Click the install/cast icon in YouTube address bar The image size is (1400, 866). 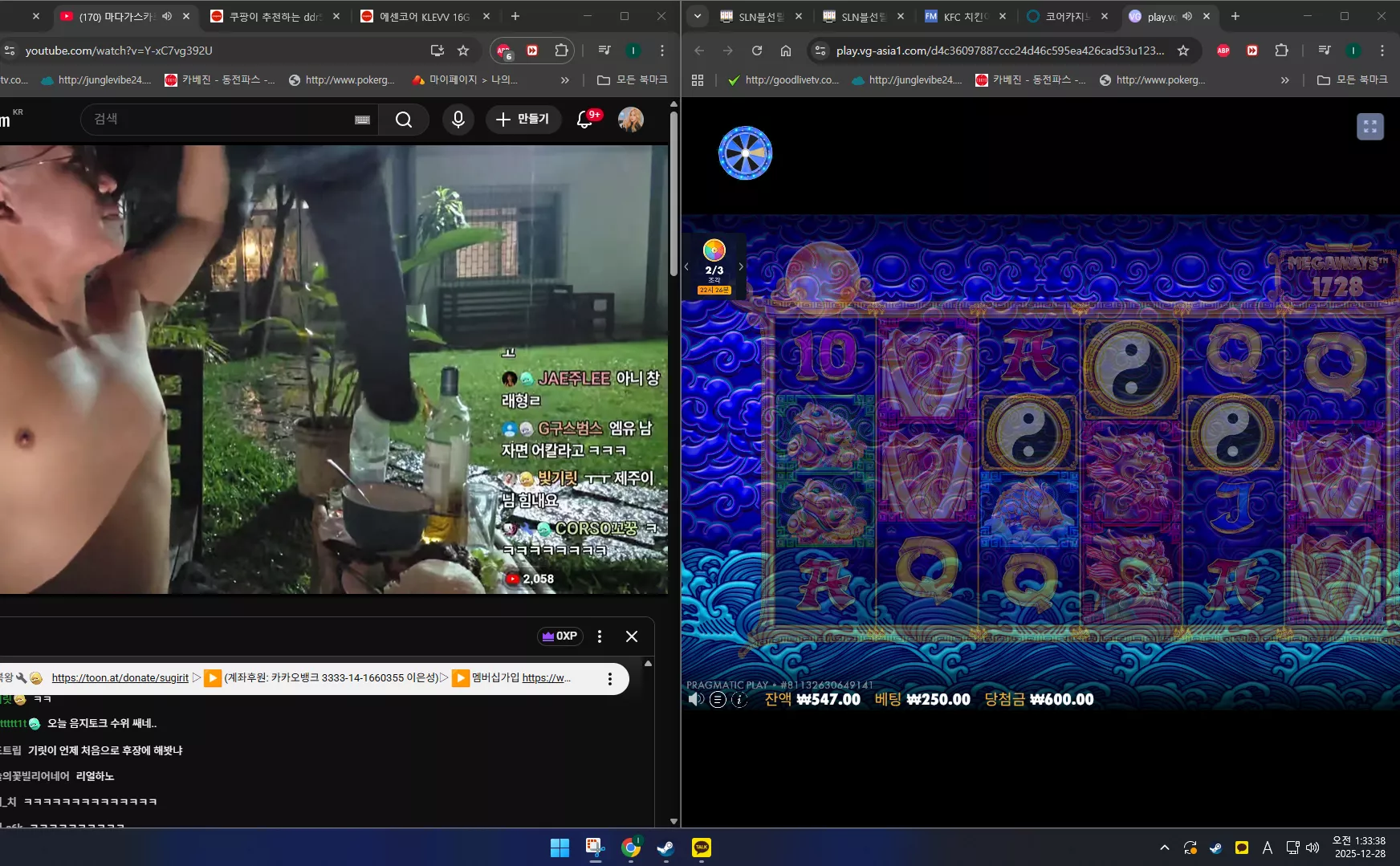click(437, 51)
